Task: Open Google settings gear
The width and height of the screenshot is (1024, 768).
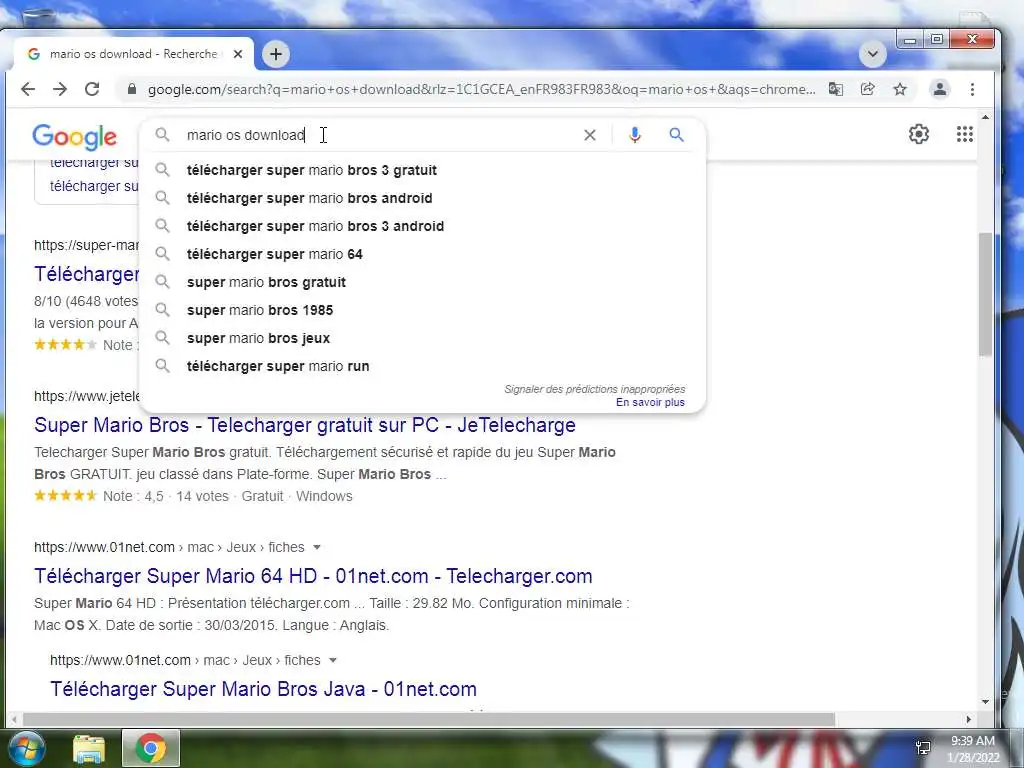Action: coord(919,135)
